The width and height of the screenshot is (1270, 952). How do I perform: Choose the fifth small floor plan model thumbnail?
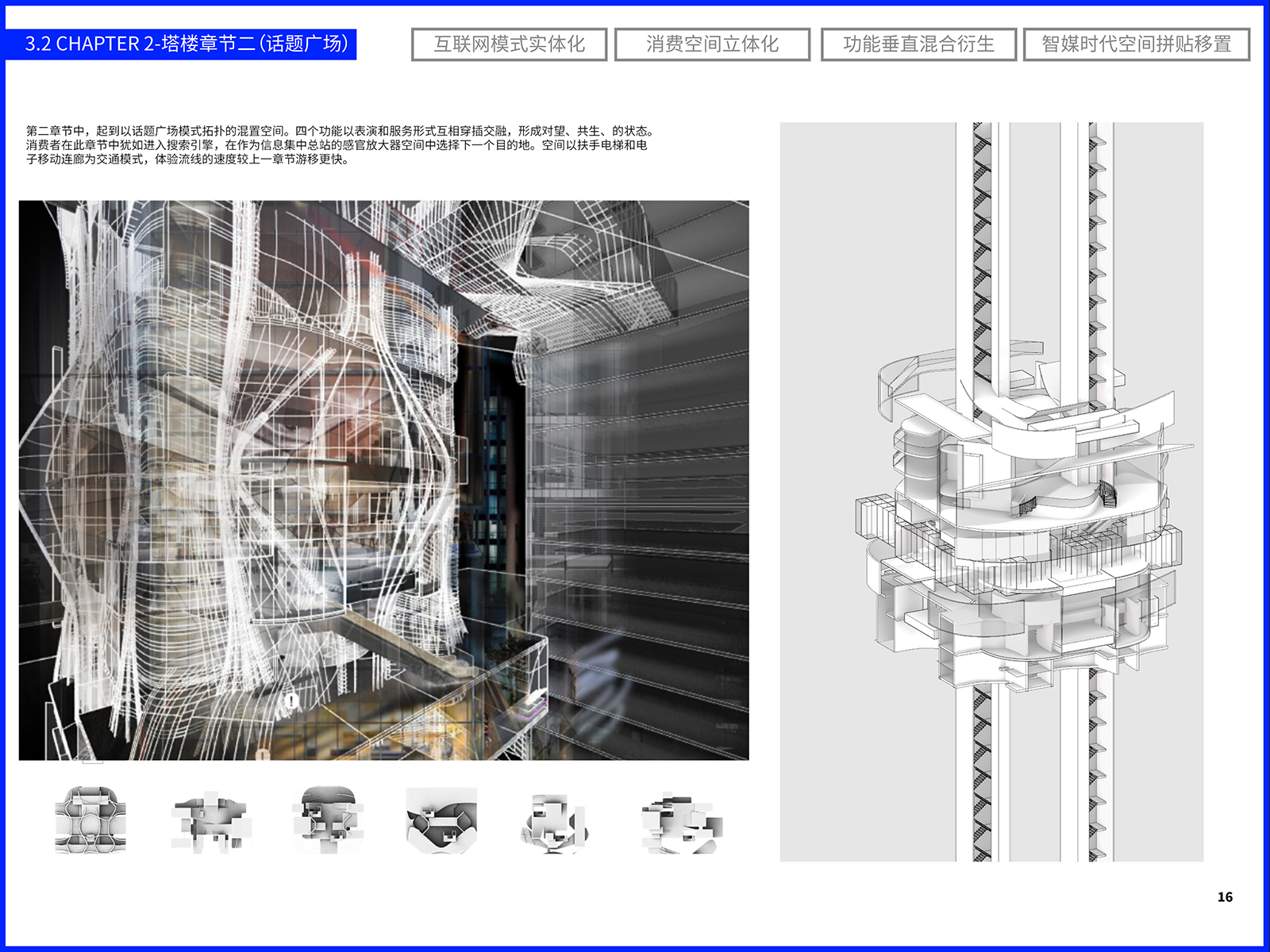pos(555,823)
